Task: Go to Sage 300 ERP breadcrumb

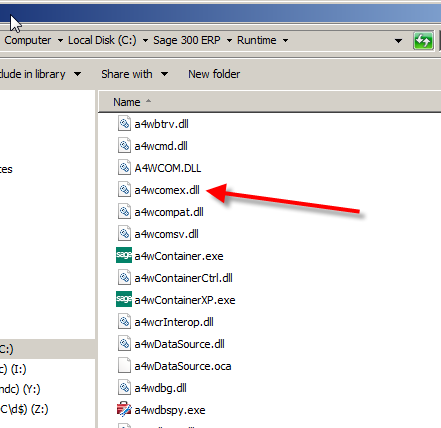Action: pos(187,40)
